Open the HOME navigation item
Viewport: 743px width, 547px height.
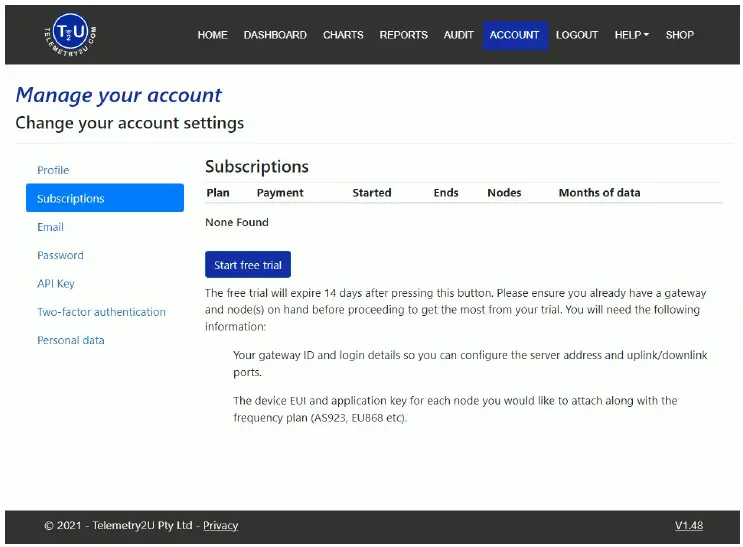[x=212, y=35]
